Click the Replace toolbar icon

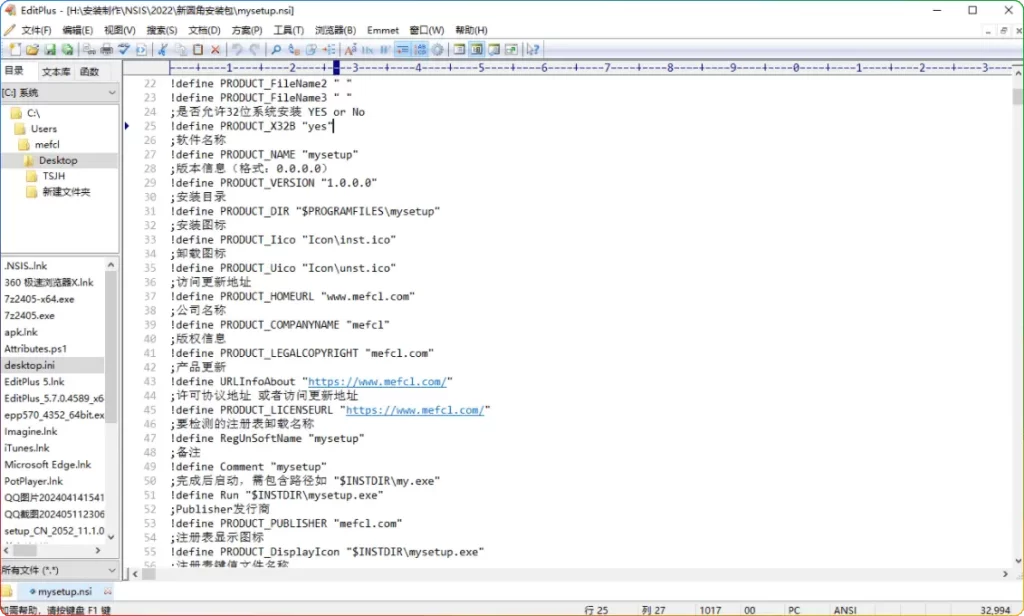(294, 50)
